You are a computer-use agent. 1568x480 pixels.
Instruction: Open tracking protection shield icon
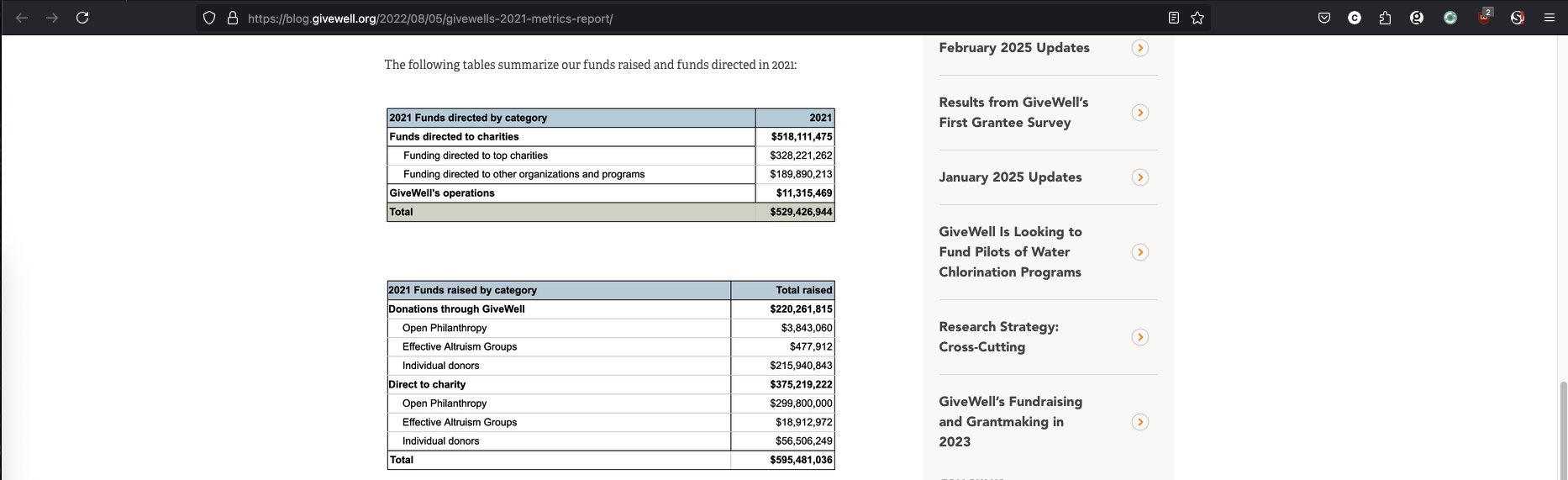[x=210, y=18]
